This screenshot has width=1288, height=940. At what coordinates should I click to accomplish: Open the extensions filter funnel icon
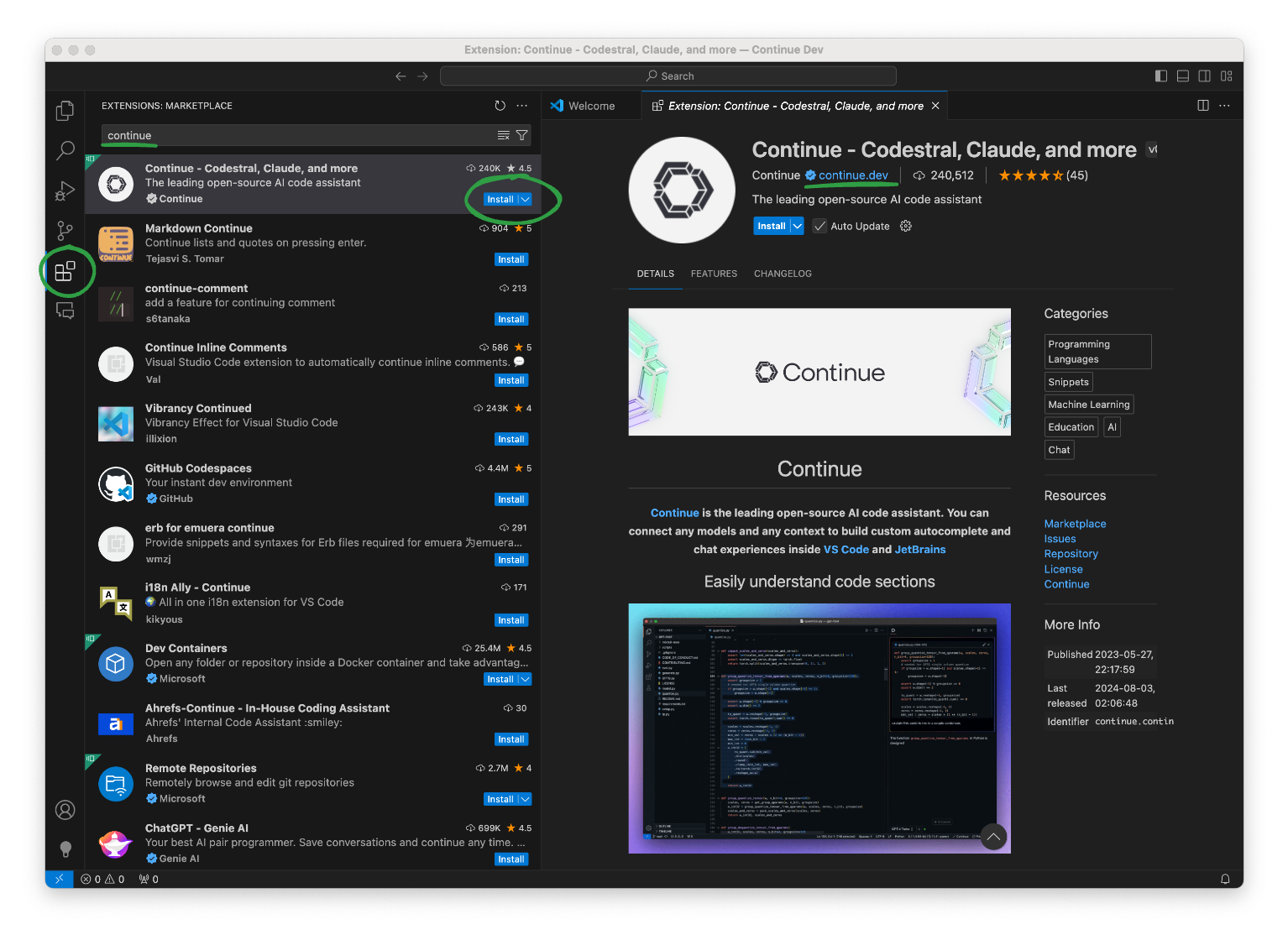tap(522, 135)
